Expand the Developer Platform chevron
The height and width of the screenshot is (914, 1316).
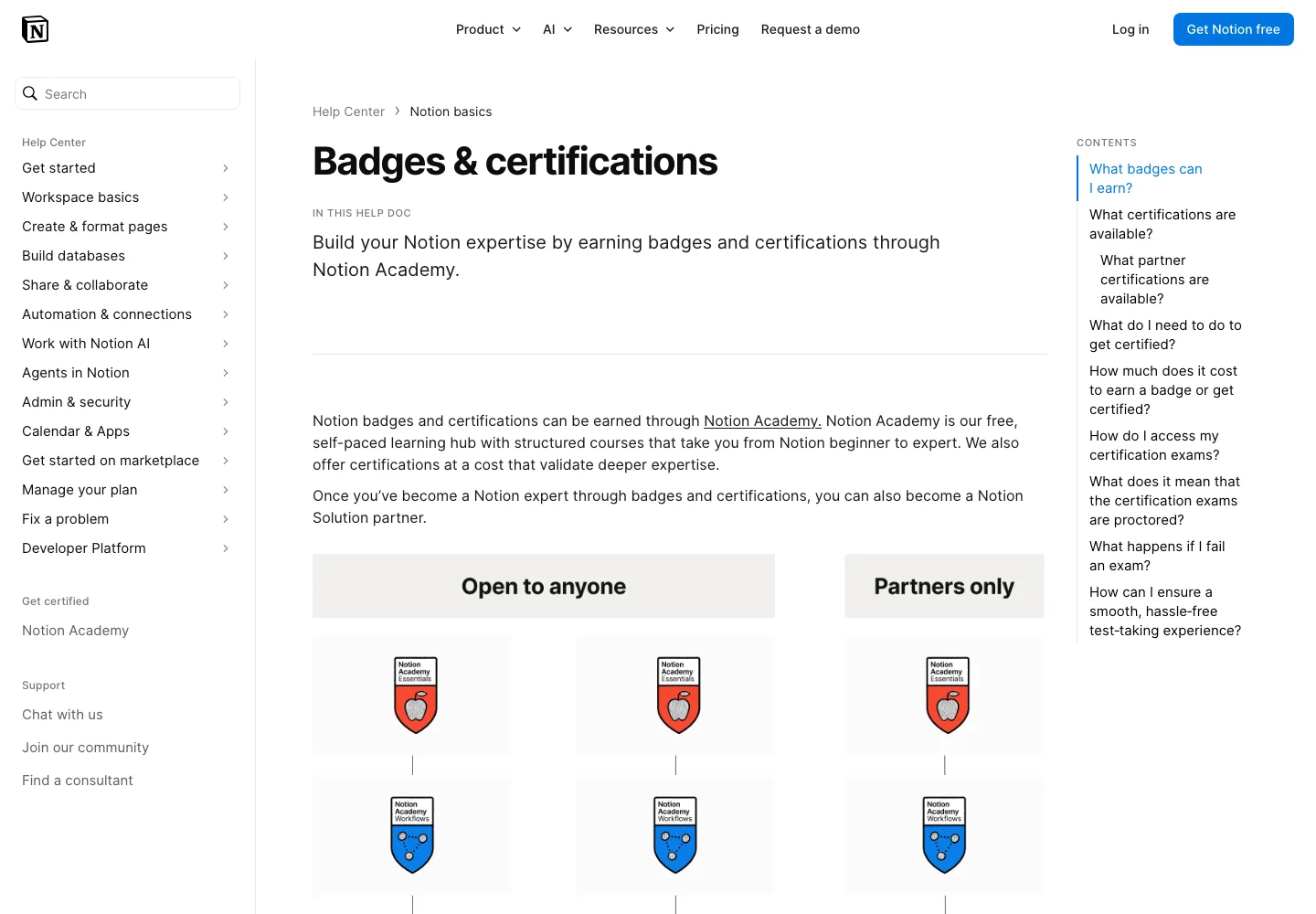point(226,548)
